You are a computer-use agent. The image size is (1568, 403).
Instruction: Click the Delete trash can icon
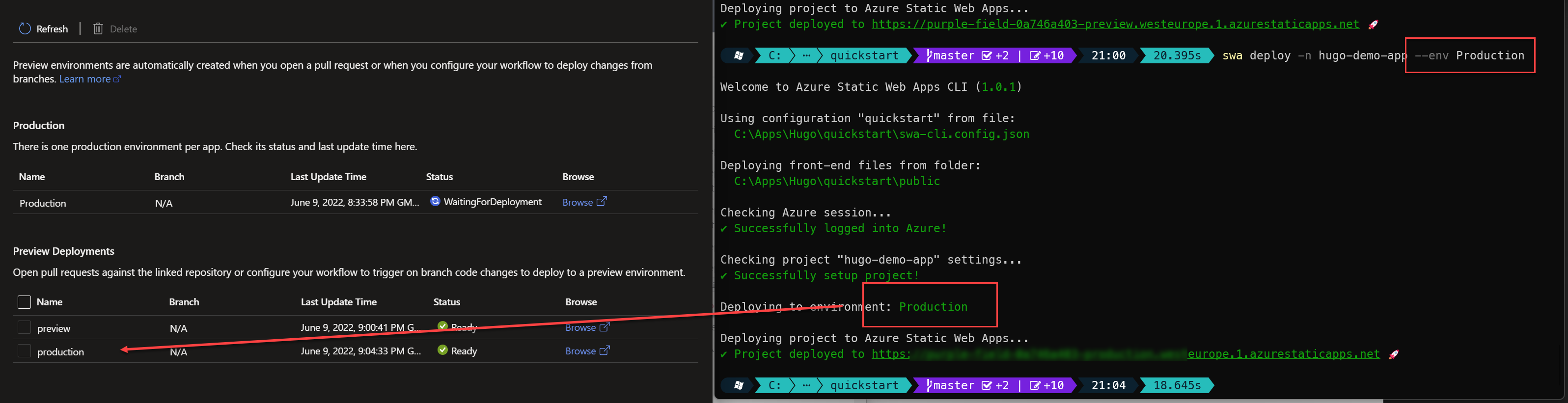[x=98, y=28]
